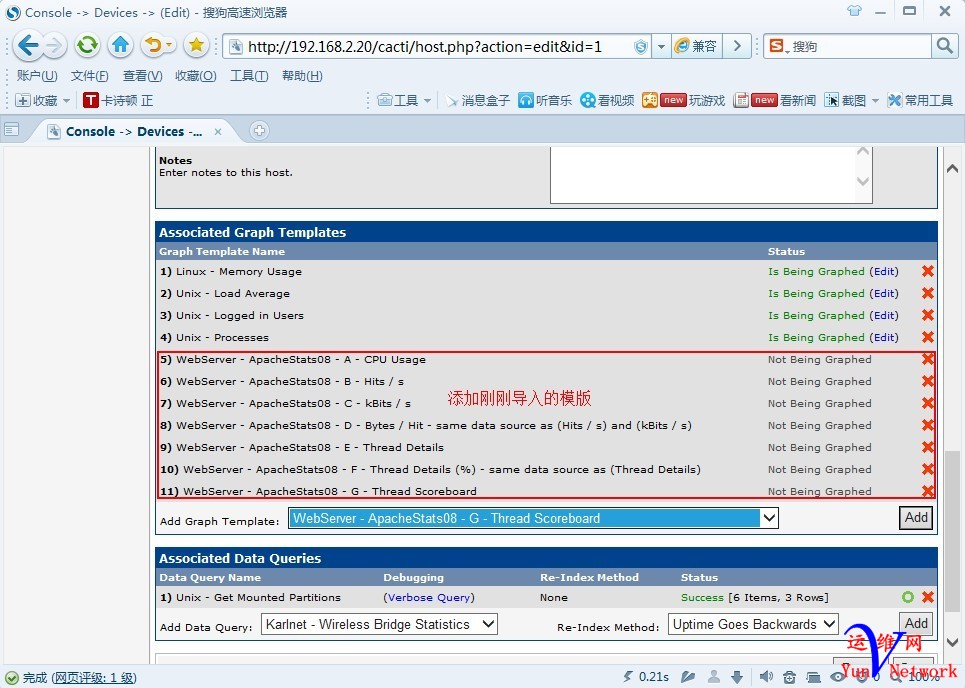Open the 账户(U) menu

point(37,76)
